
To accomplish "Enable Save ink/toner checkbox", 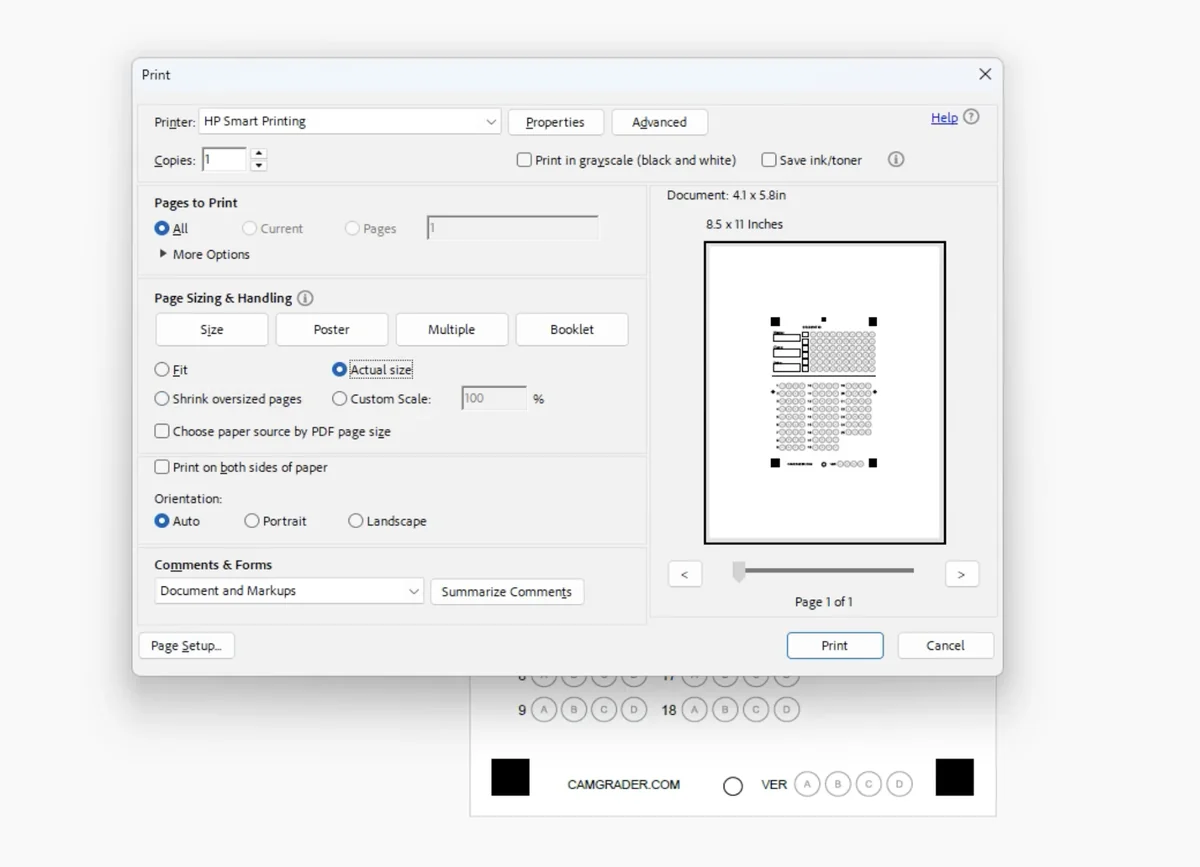I will point(768,160).
